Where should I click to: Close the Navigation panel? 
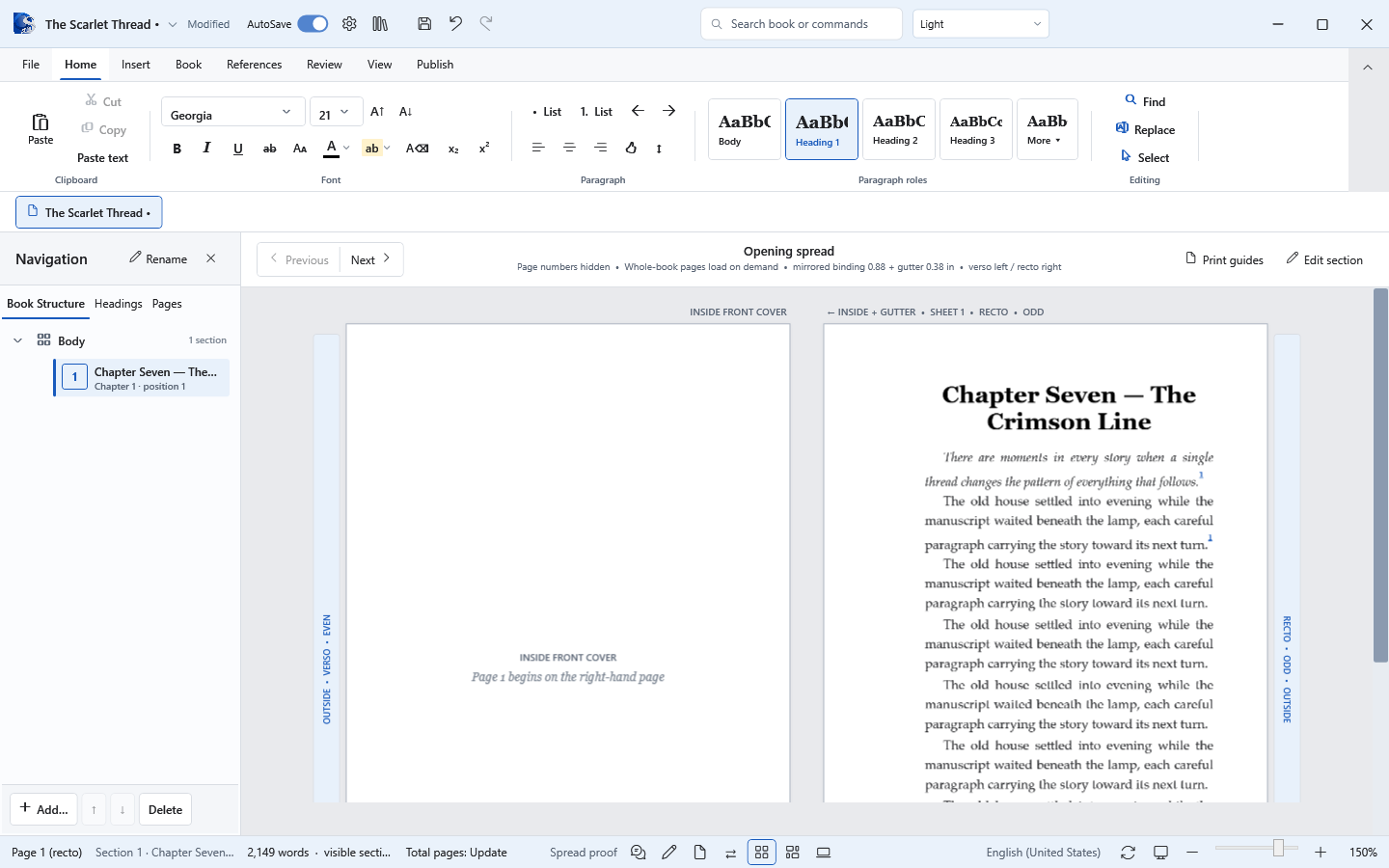point(211,258)
